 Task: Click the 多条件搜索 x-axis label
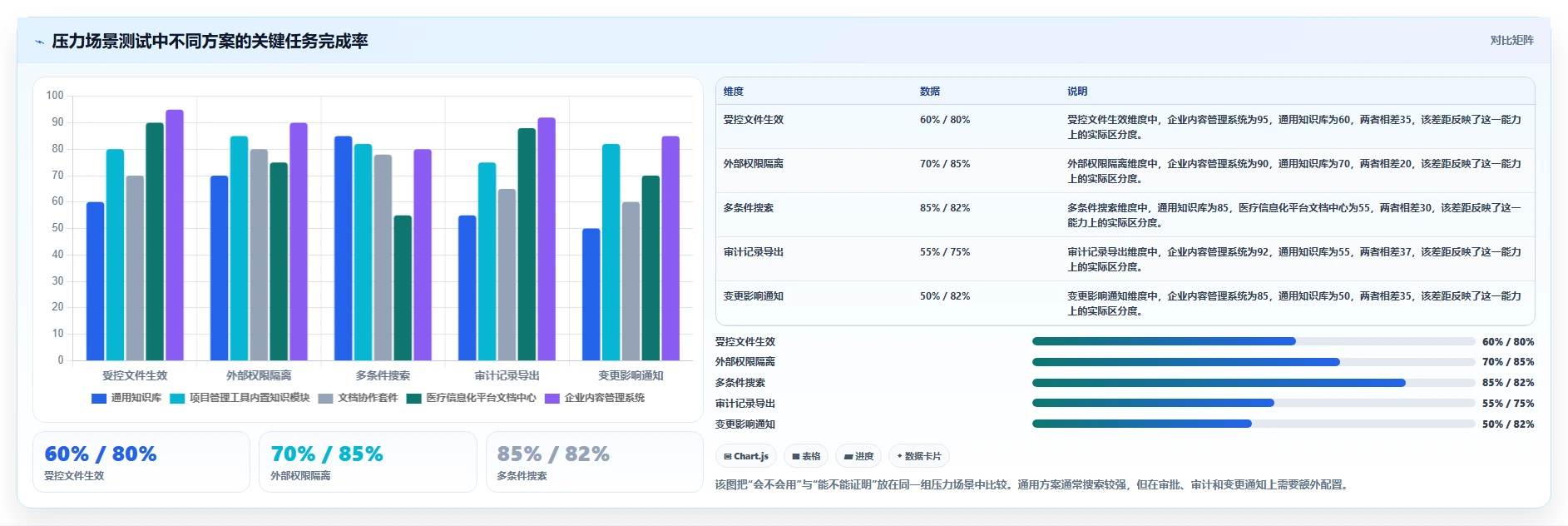point(383,375)
